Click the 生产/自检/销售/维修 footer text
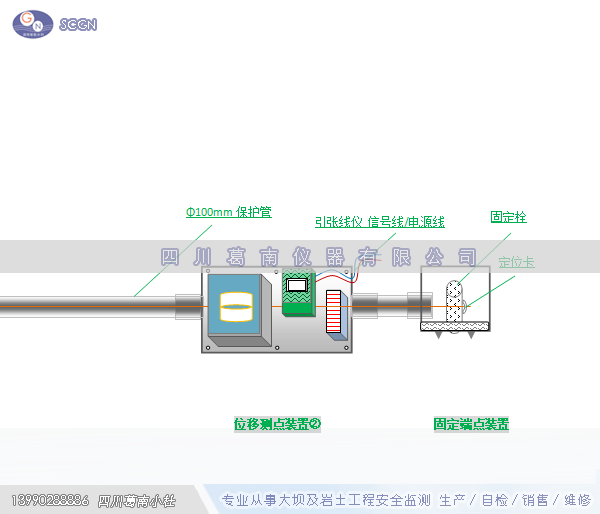600x514 pixels. point(515,500)
